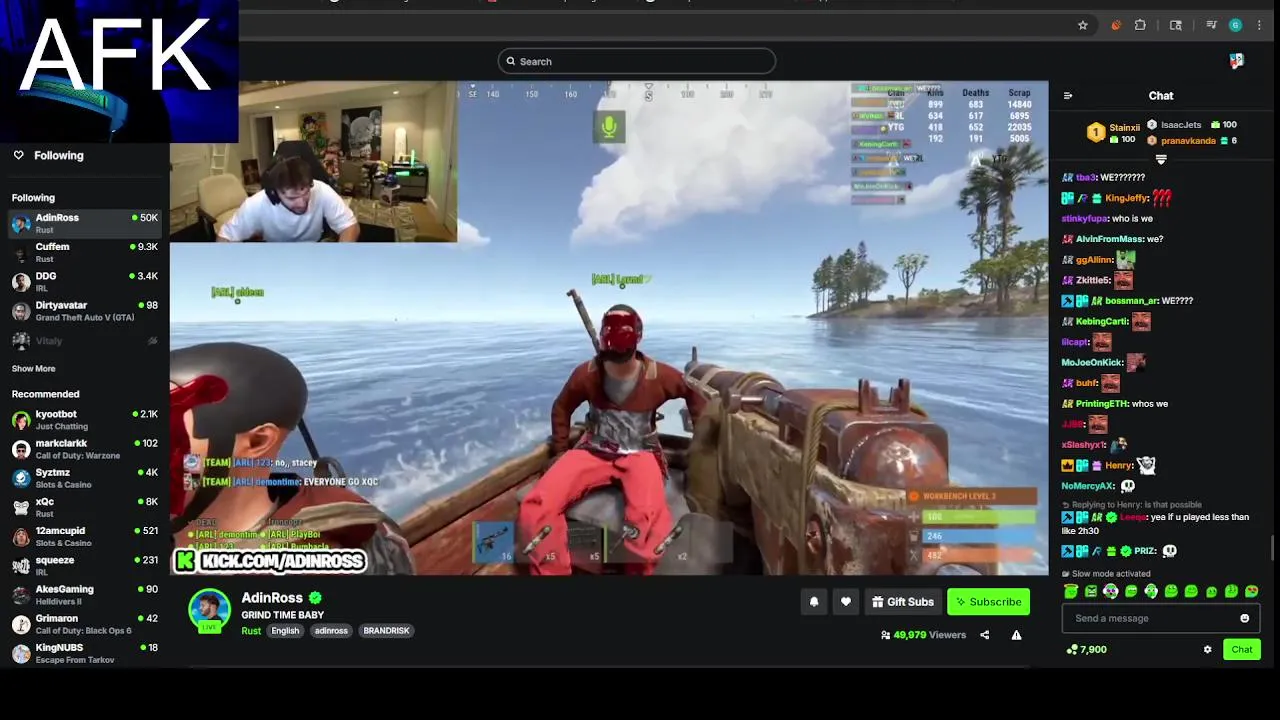This screenshot has height=720, width=1280.
Task: Open the DDG channel in the sidebar
Action: point(84,281)
